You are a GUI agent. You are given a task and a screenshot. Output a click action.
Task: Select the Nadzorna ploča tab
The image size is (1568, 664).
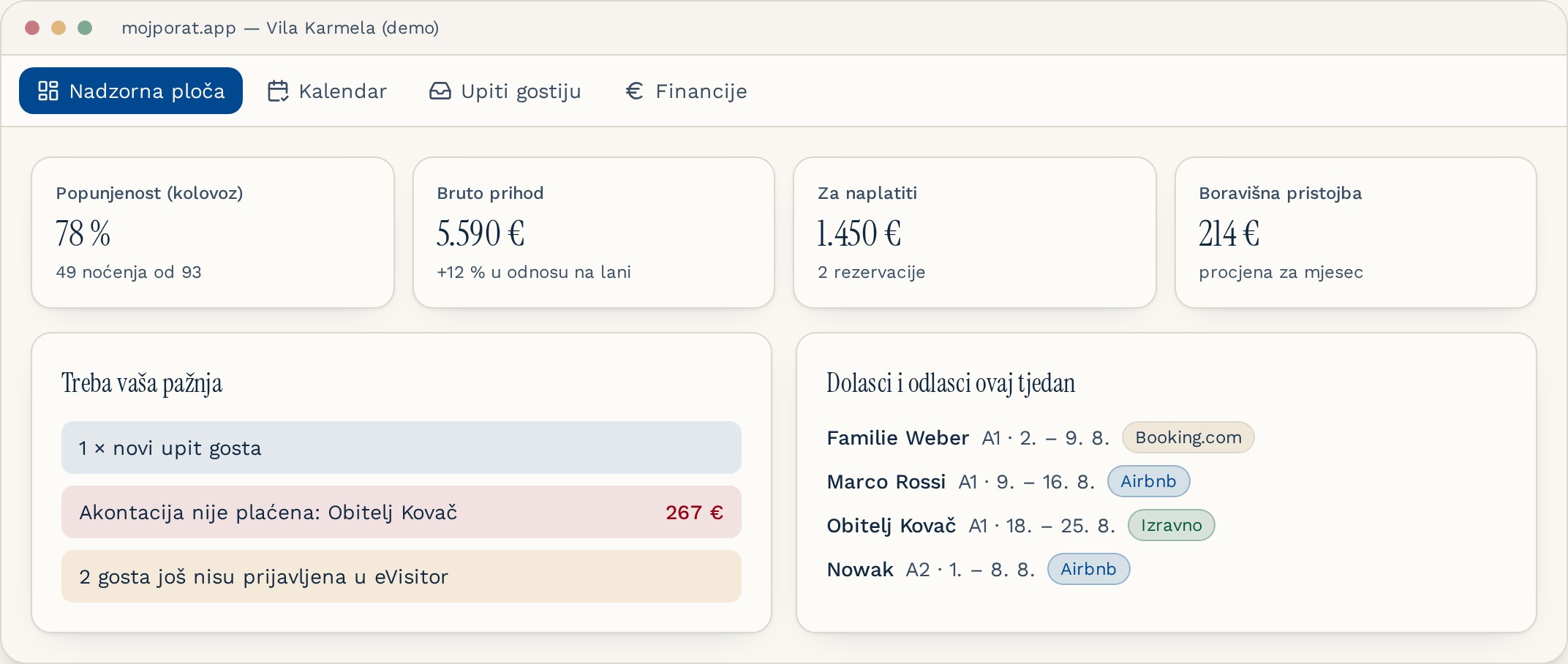[131, 91]
